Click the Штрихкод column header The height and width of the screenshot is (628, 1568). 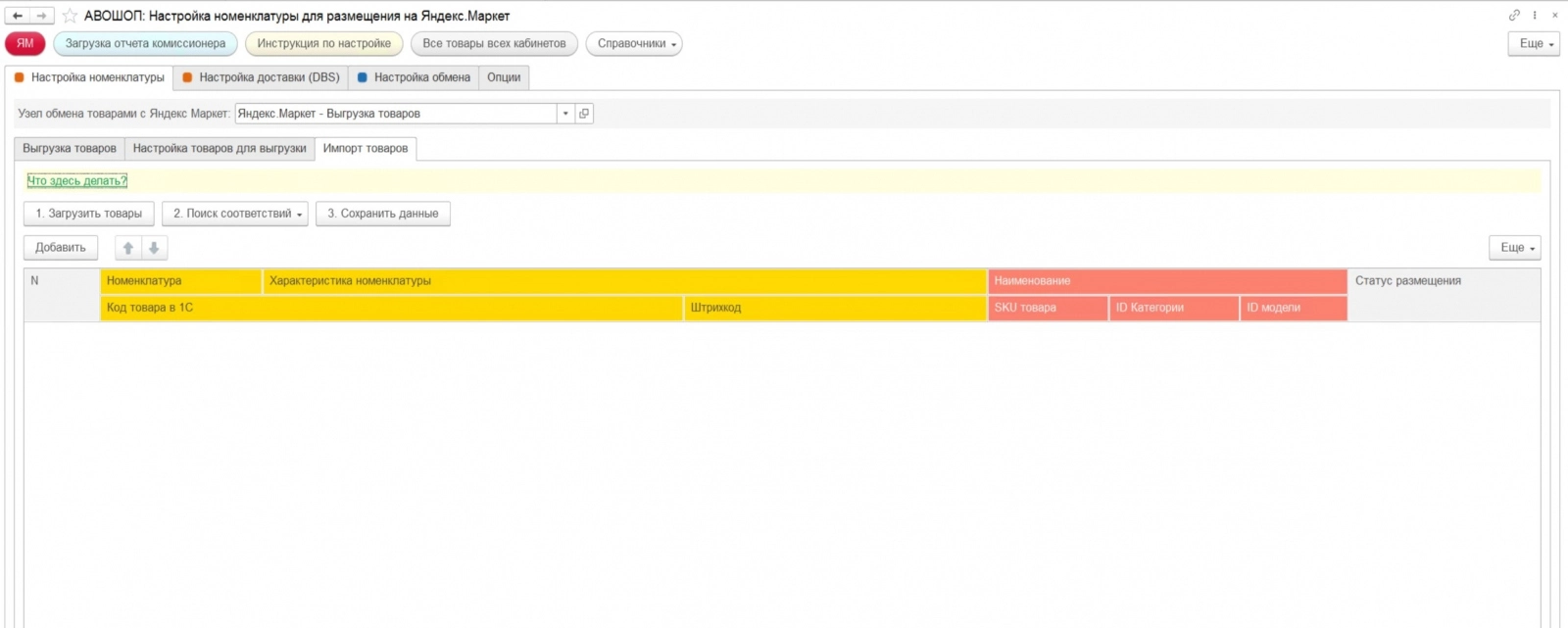pyautogui.click(x=836, y=308)
